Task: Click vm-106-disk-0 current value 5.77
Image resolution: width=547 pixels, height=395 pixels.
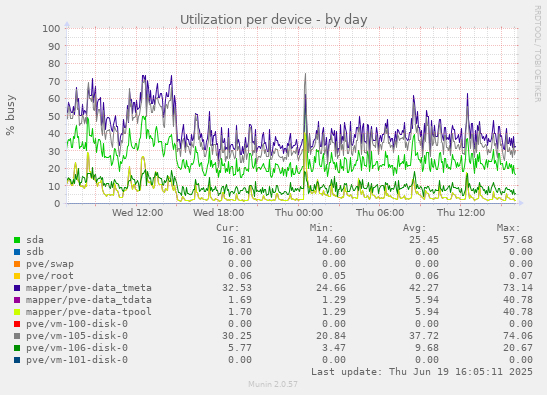Action: coord(240,348)
